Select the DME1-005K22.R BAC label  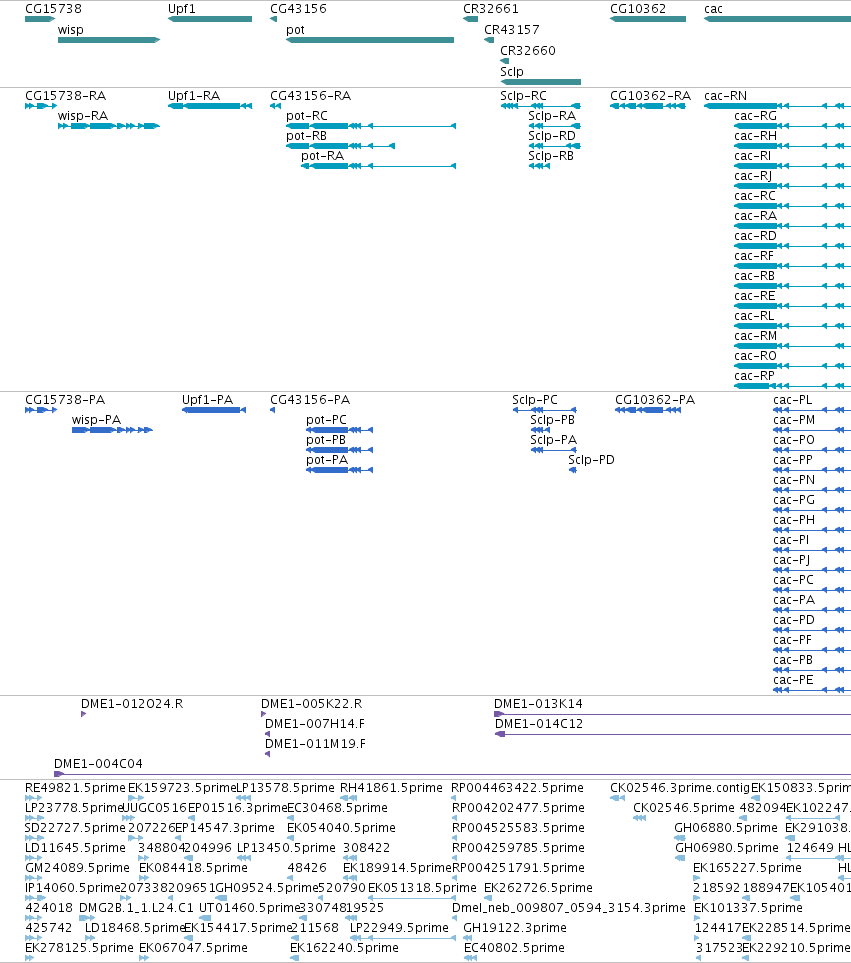[311, 704]
